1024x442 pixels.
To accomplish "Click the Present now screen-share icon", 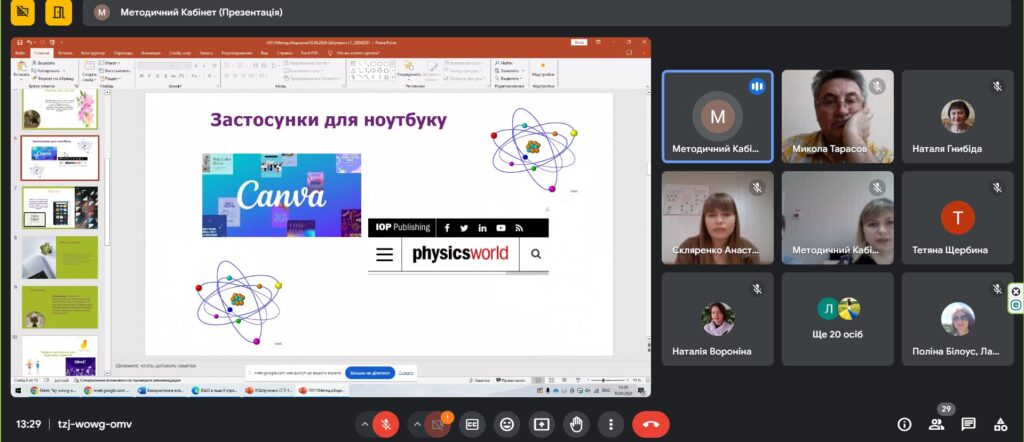I will tap(541, 424).
